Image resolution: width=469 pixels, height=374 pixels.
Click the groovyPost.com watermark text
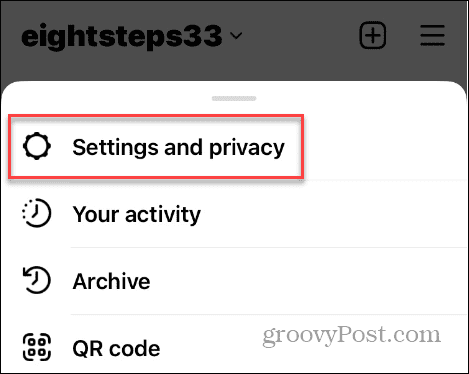351,336
